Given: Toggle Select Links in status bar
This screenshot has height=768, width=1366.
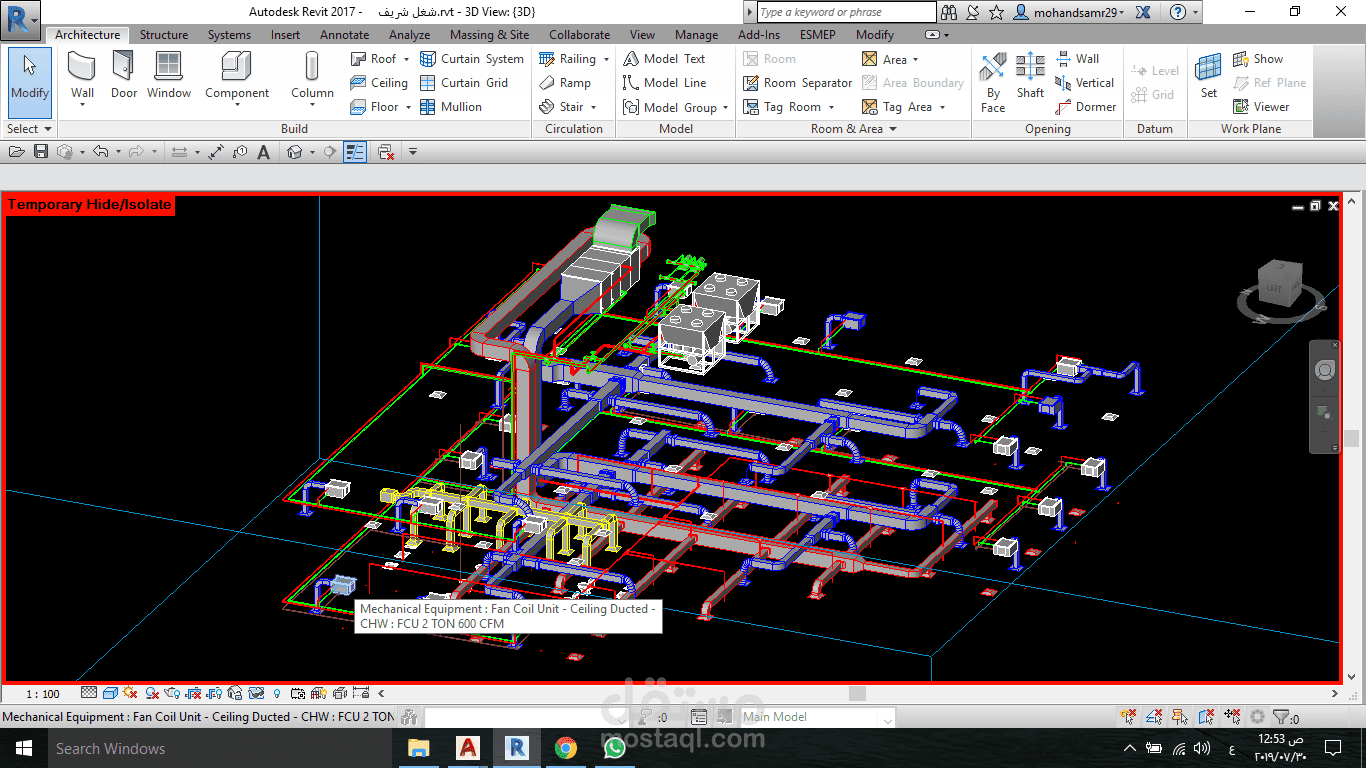Looking at the screenshot, I should (1129, 717).
